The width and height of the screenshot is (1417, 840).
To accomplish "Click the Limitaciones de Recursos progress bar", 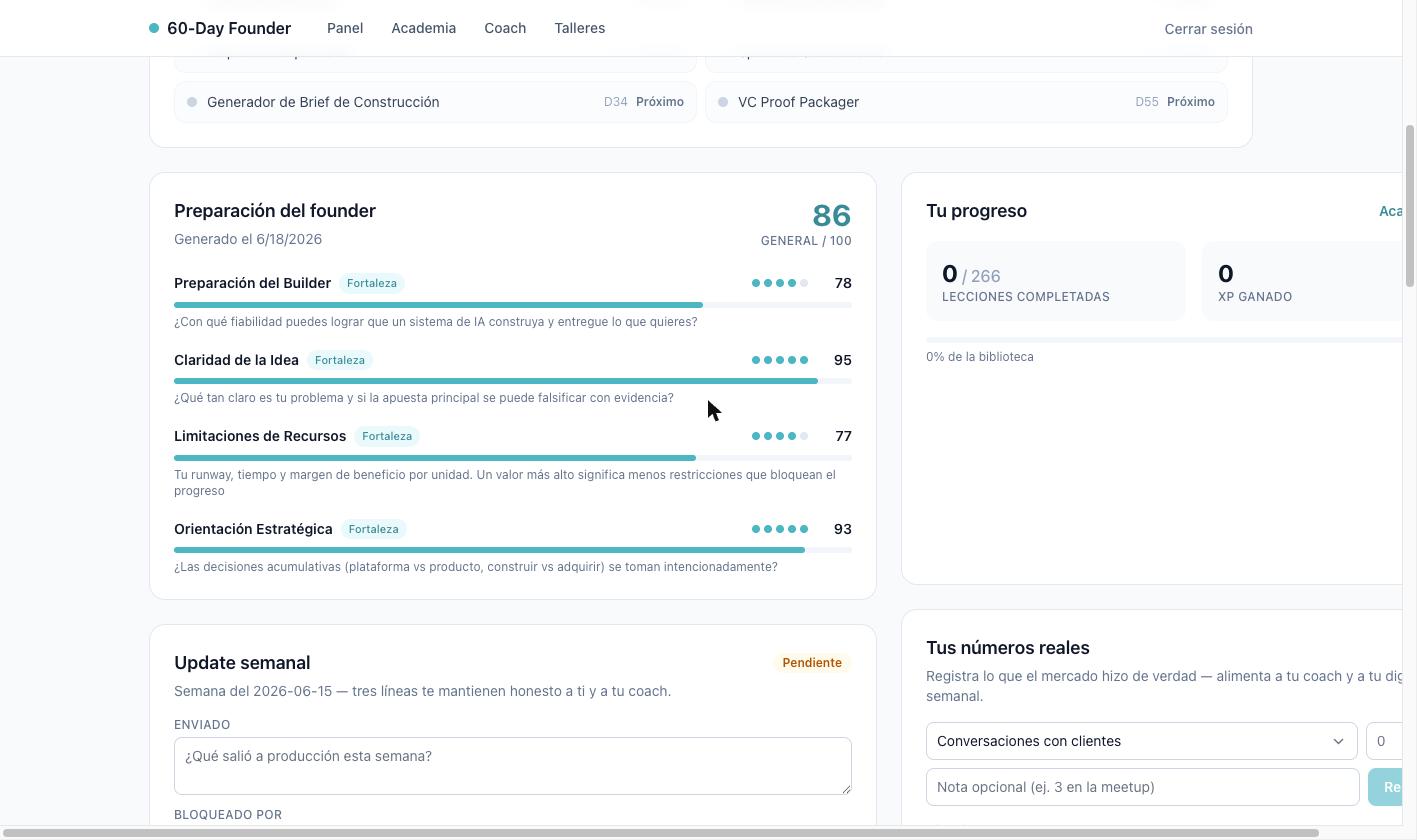I will (513, 458).
